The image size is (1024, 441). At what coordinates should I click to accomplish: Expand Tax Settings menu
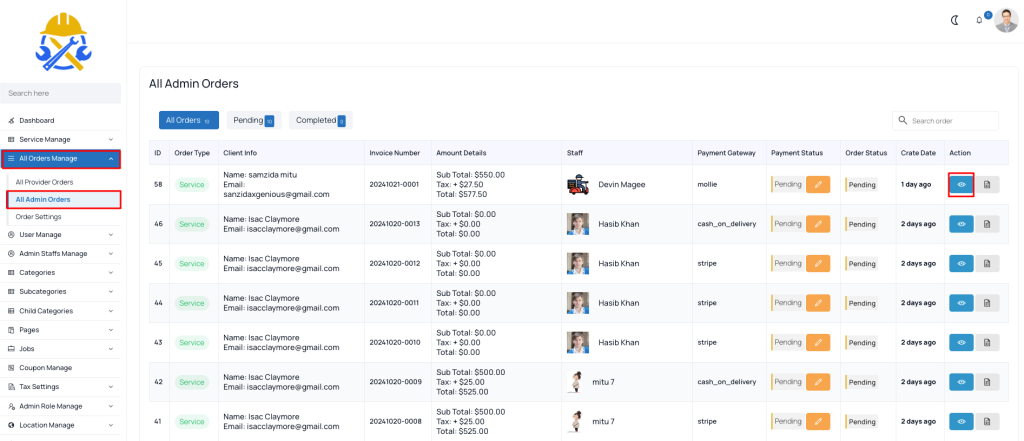[60, 387]
